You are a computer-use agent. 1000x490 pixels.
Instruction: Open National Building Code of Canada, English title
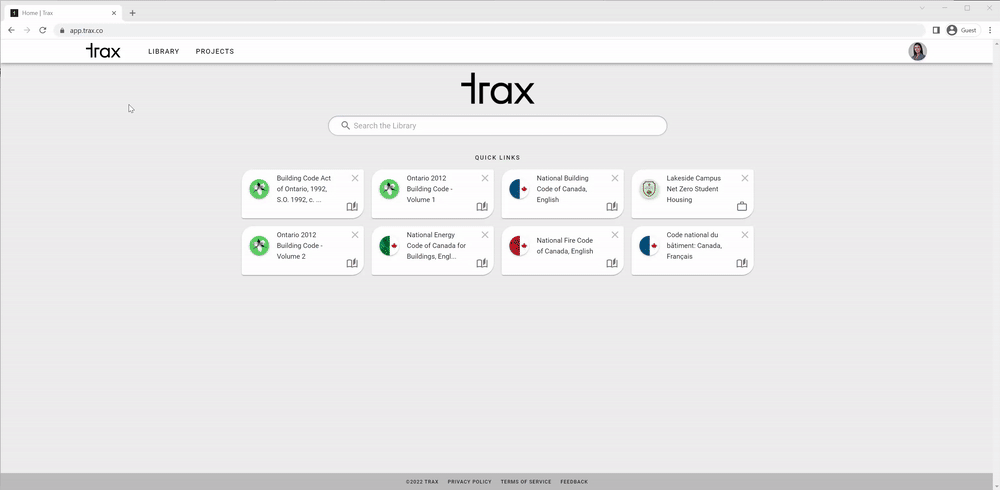(562, 189)
